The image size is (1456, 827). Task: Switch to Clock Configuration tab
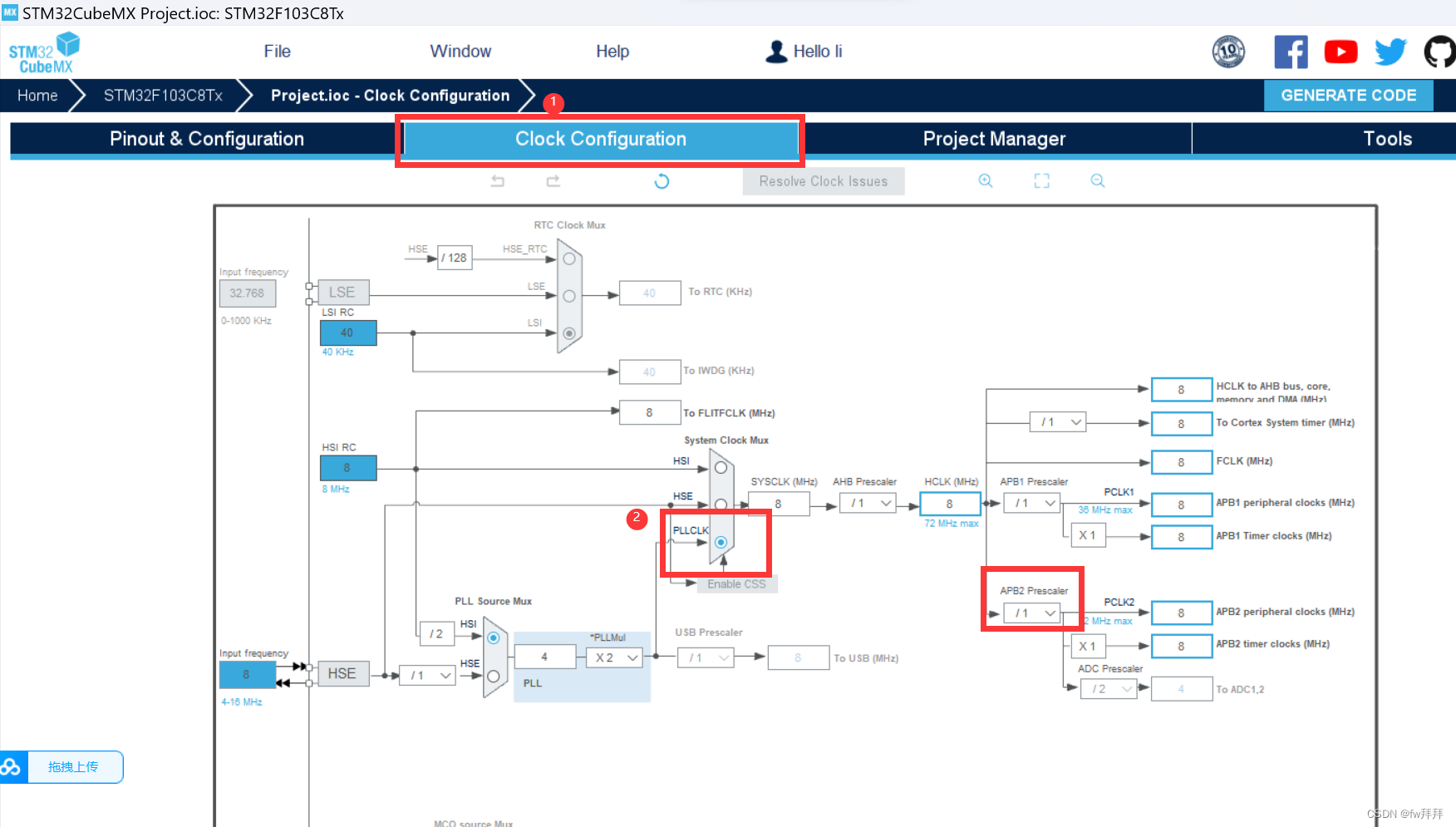click(x=601, y=139)
